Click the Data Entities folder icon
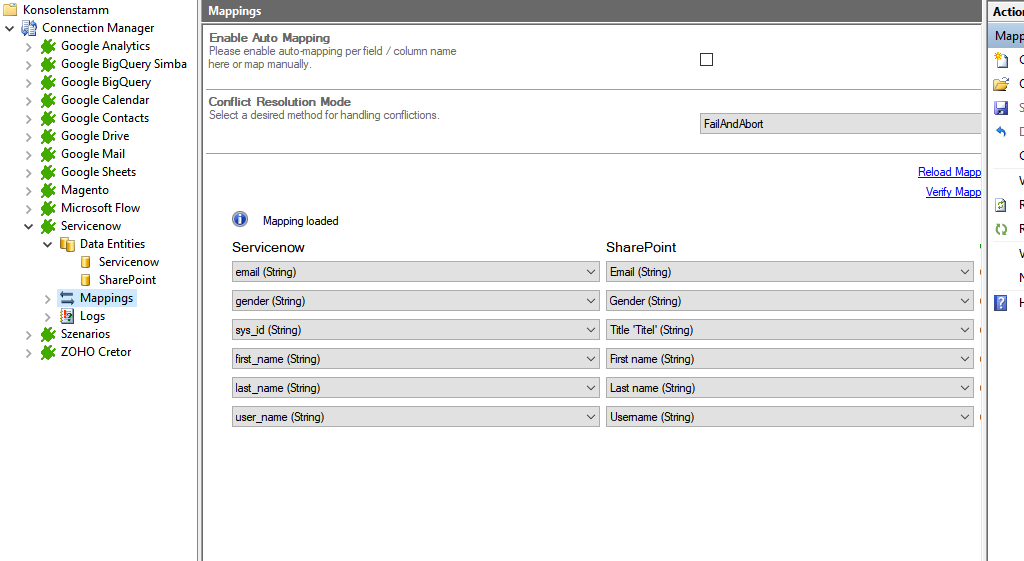Screen dimensions: 1024x561 click(x=67, y=244)
